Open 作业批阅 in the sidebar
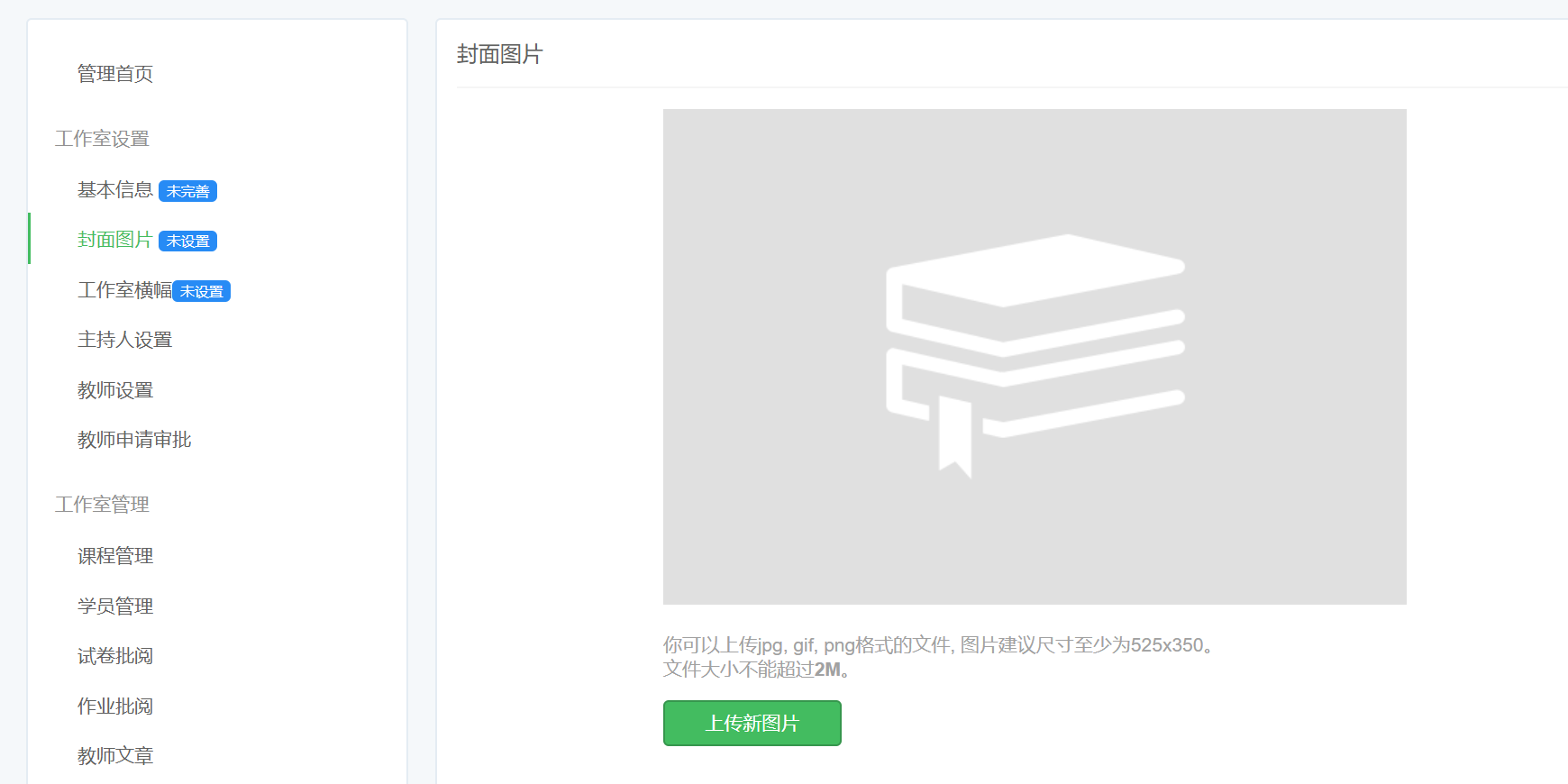 pyautogui.click(x=115, y=707)
